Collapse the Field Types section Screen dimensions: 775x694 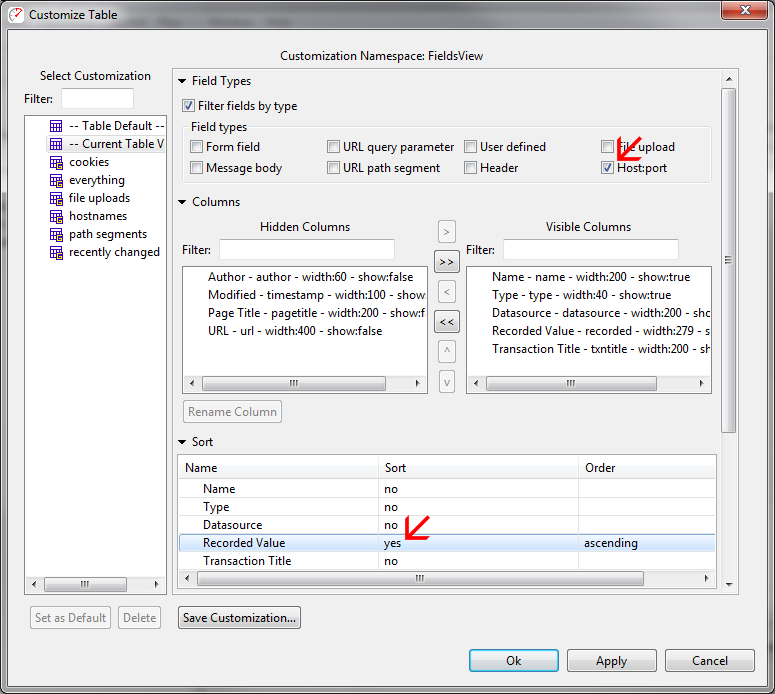click(x=182, y=82)
